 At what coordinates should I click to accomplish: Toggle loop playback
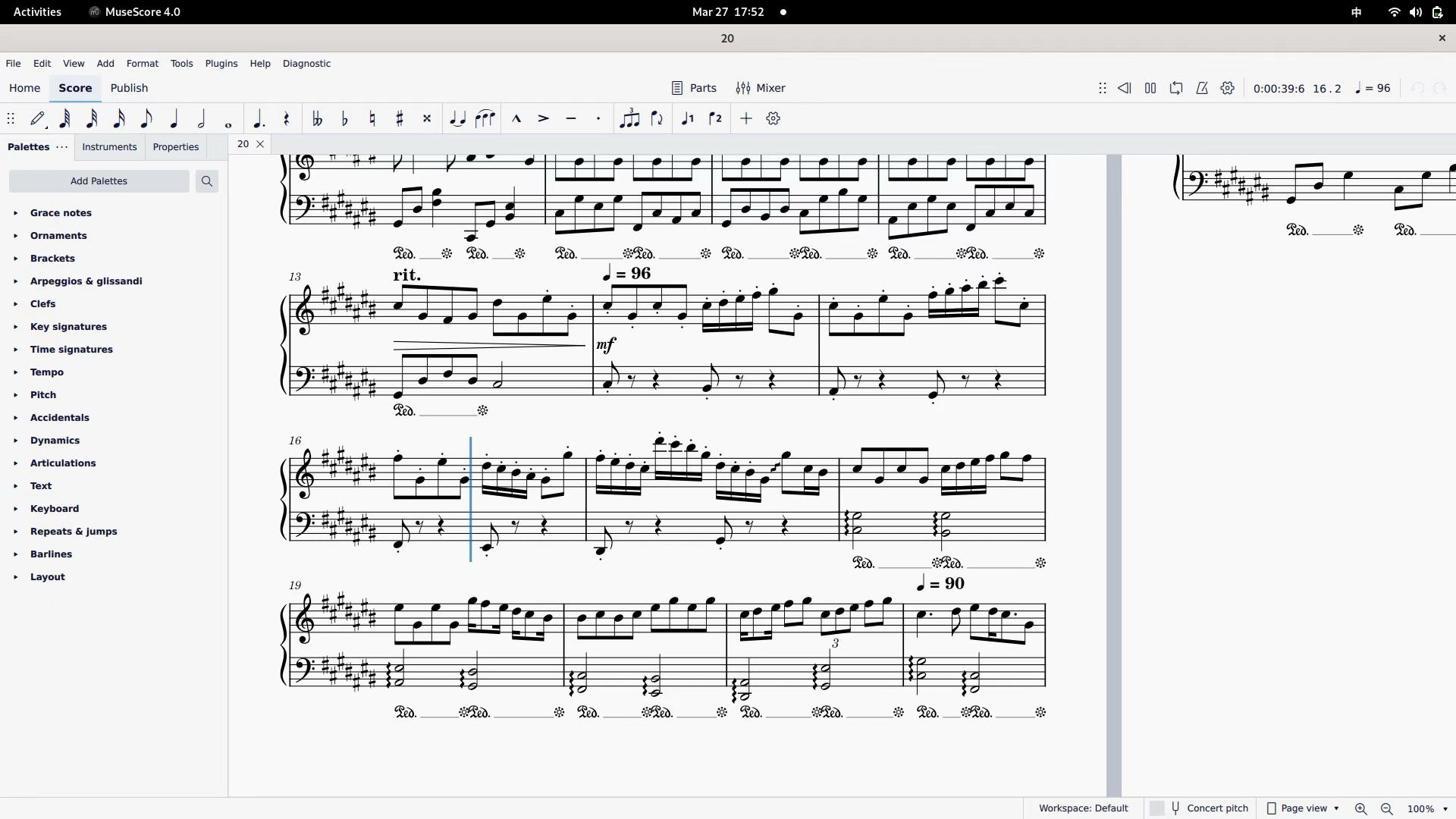(x=1176, y=88)
